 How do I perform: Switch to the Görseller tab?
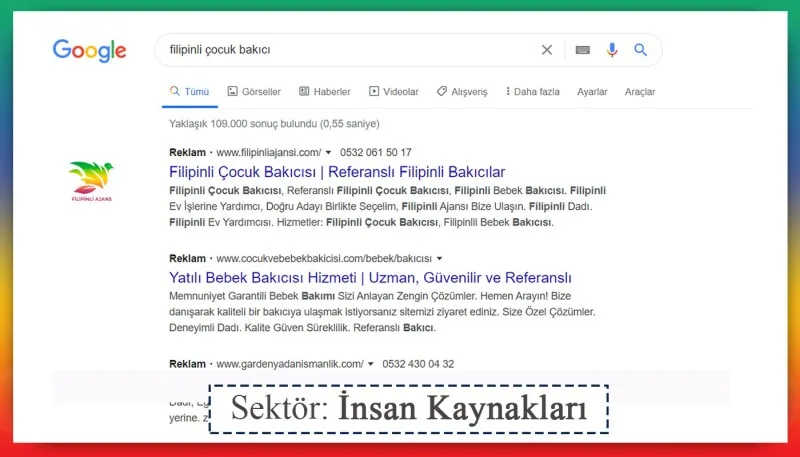[x=254, y=92]
